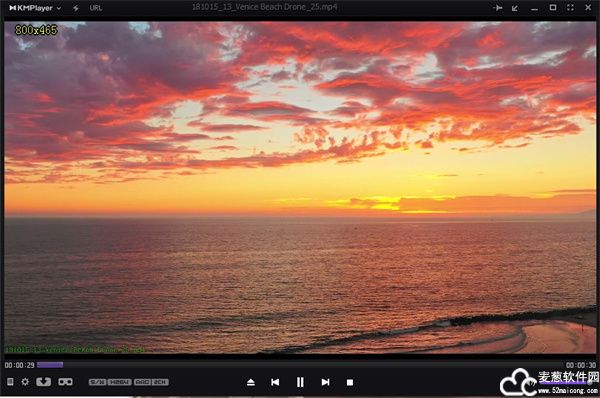Image resolution: width=600 pixels, height=398 pixels.
Task: Click the eject open-file button
Action: [x=251, y=382]
